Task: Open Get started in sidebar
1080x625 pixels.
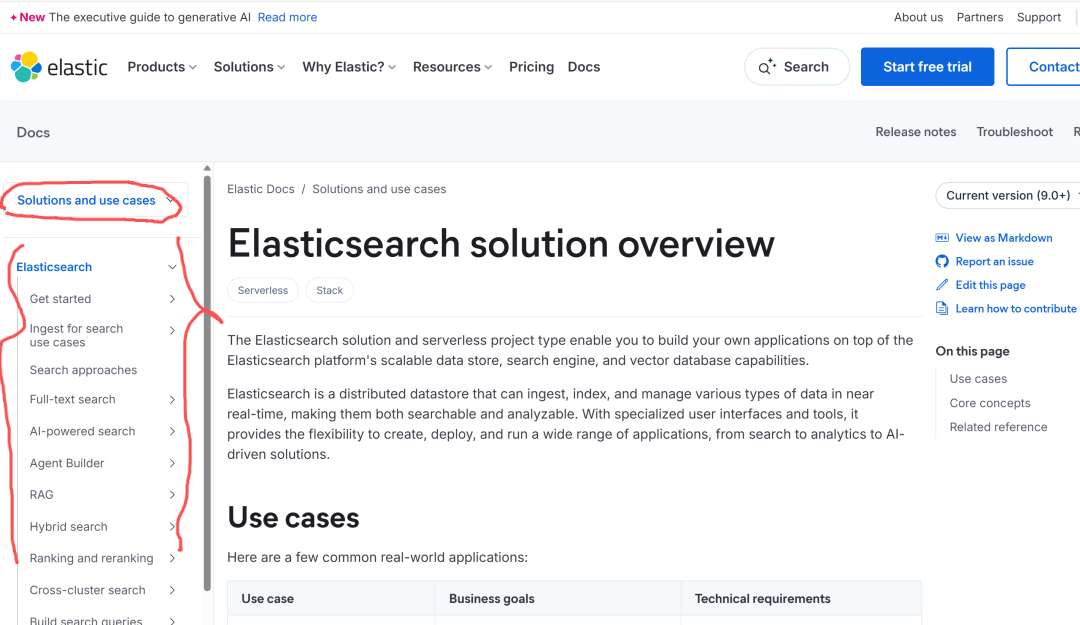Action: [x=60, y=299]
